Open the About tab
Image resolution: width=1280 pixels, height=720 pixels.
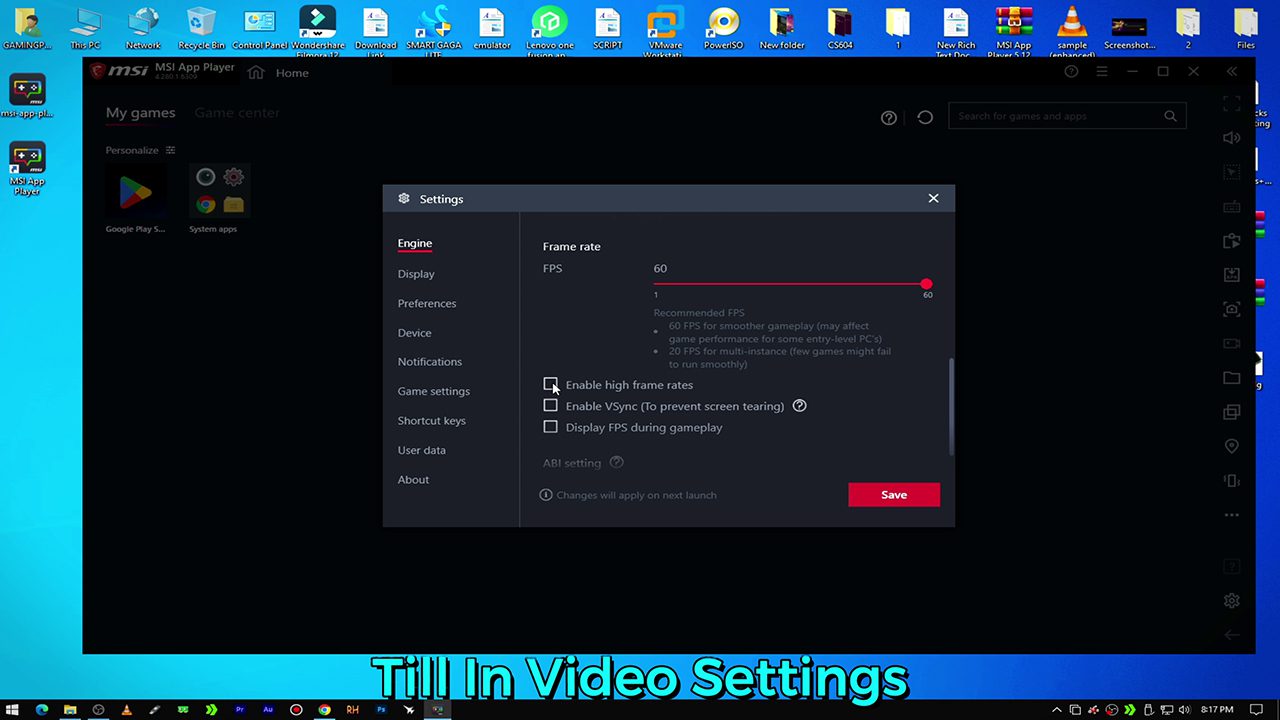(413, 480)
